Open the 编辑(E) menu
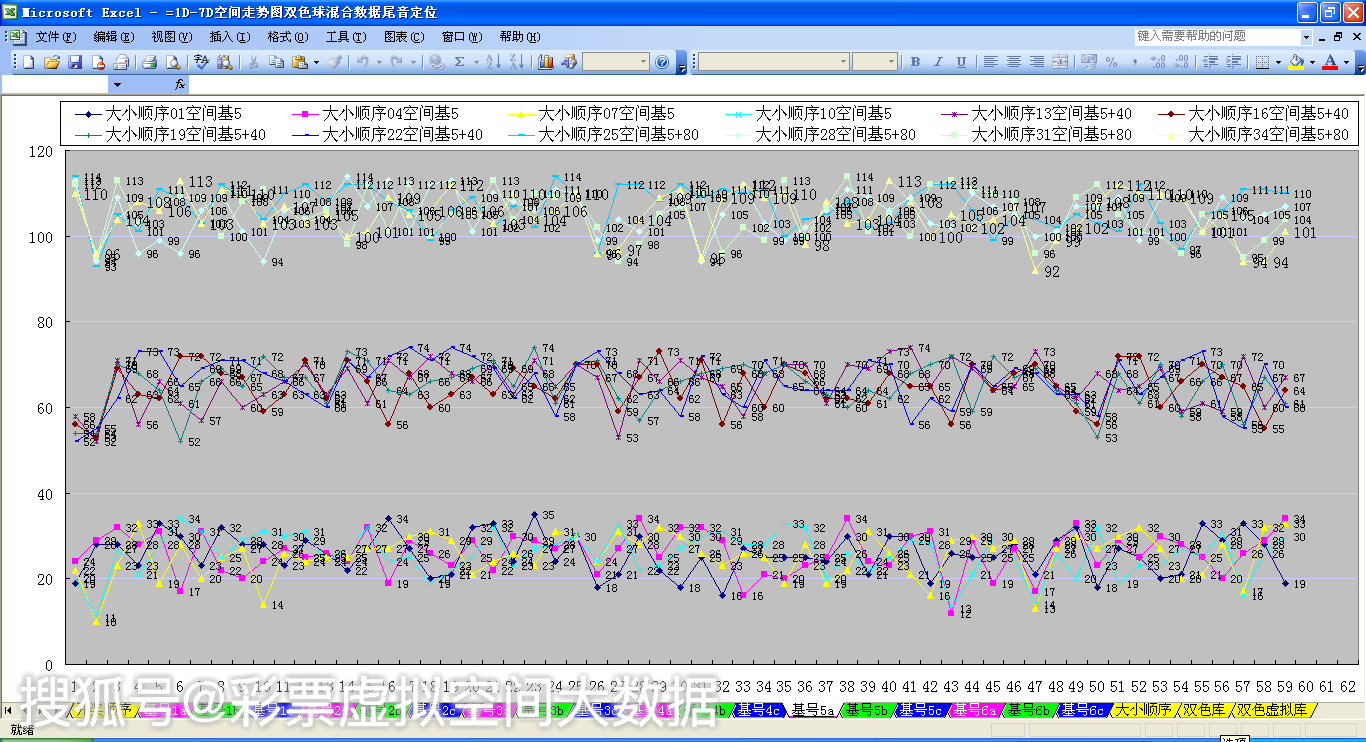 [x=113, y=36]
